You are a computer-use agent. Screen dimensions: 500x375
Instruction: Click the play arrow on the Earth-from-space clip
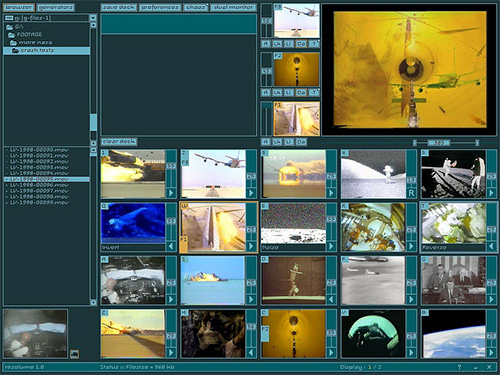[x=491, y=353]
